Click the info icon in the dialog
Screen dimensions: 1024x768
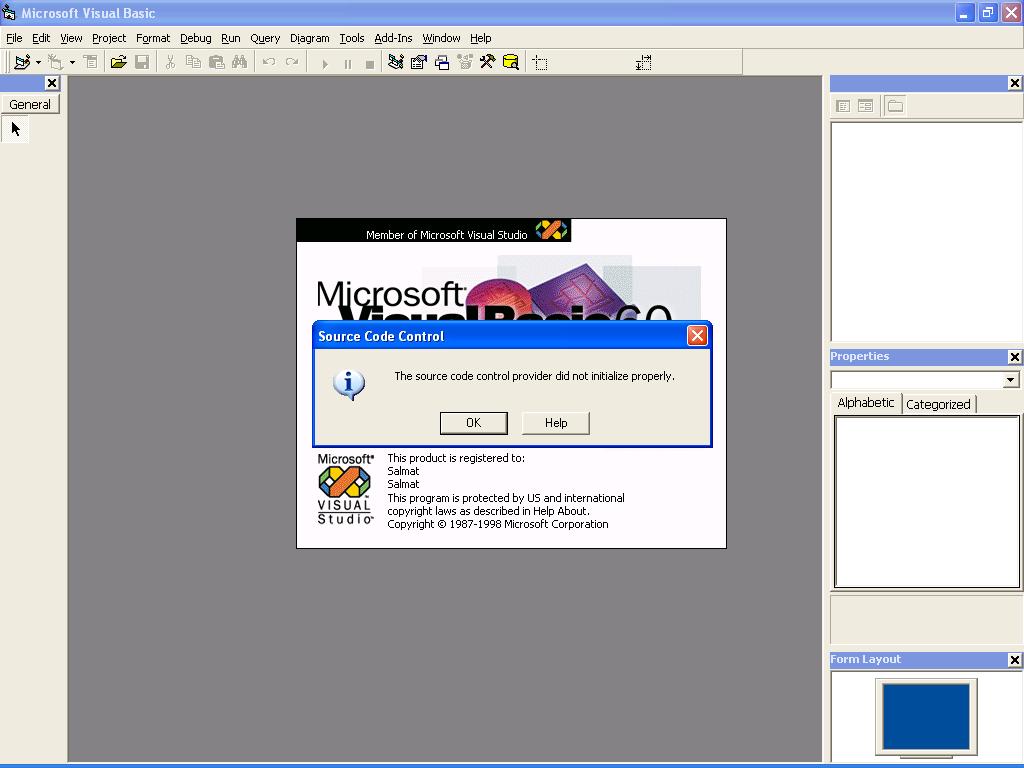(x=349, y=384)
